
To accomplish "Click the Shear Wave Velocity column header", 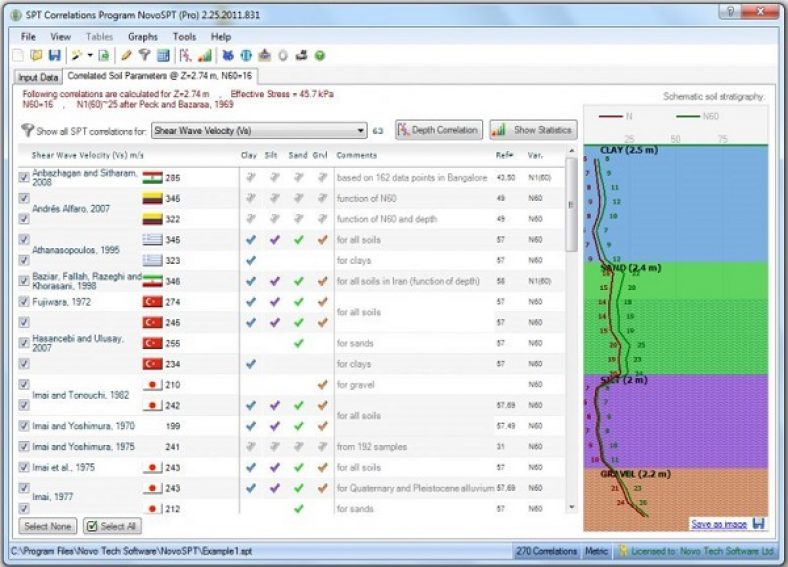I will 87,155.
